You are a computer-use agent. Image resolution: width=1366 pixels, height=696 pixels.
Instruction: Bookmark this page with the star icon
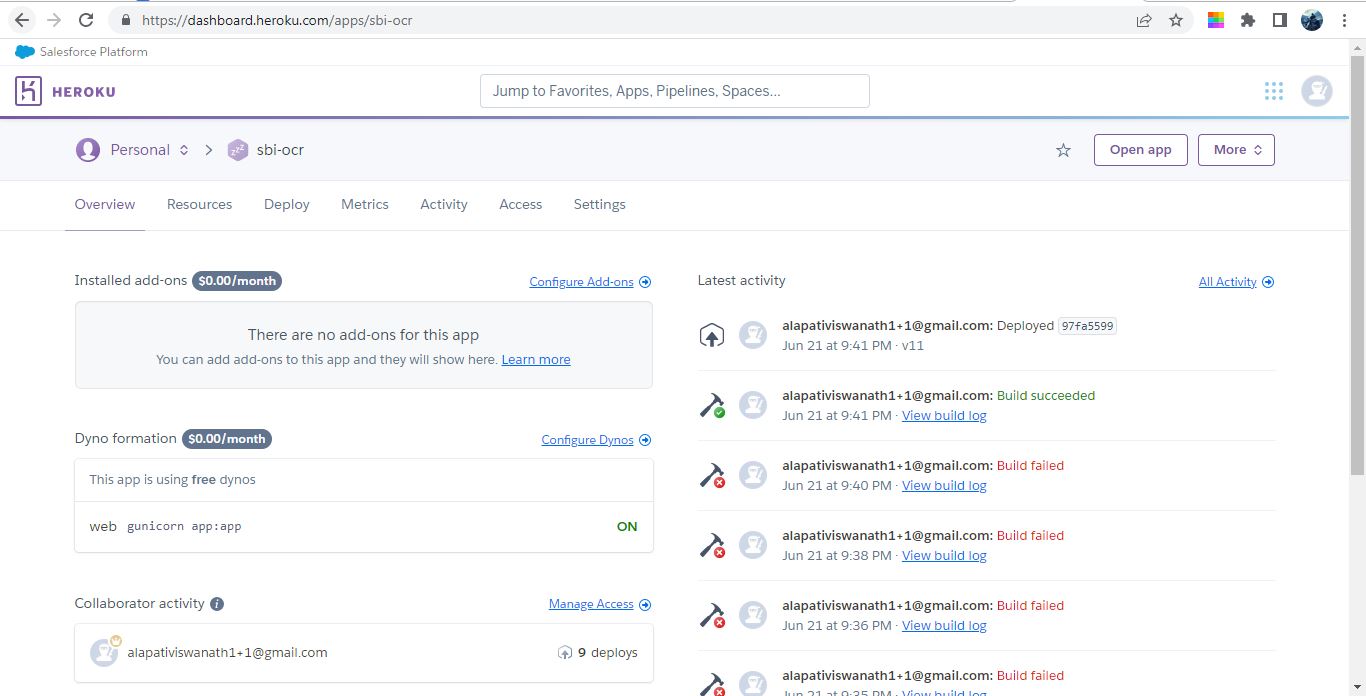(1176, 20)
